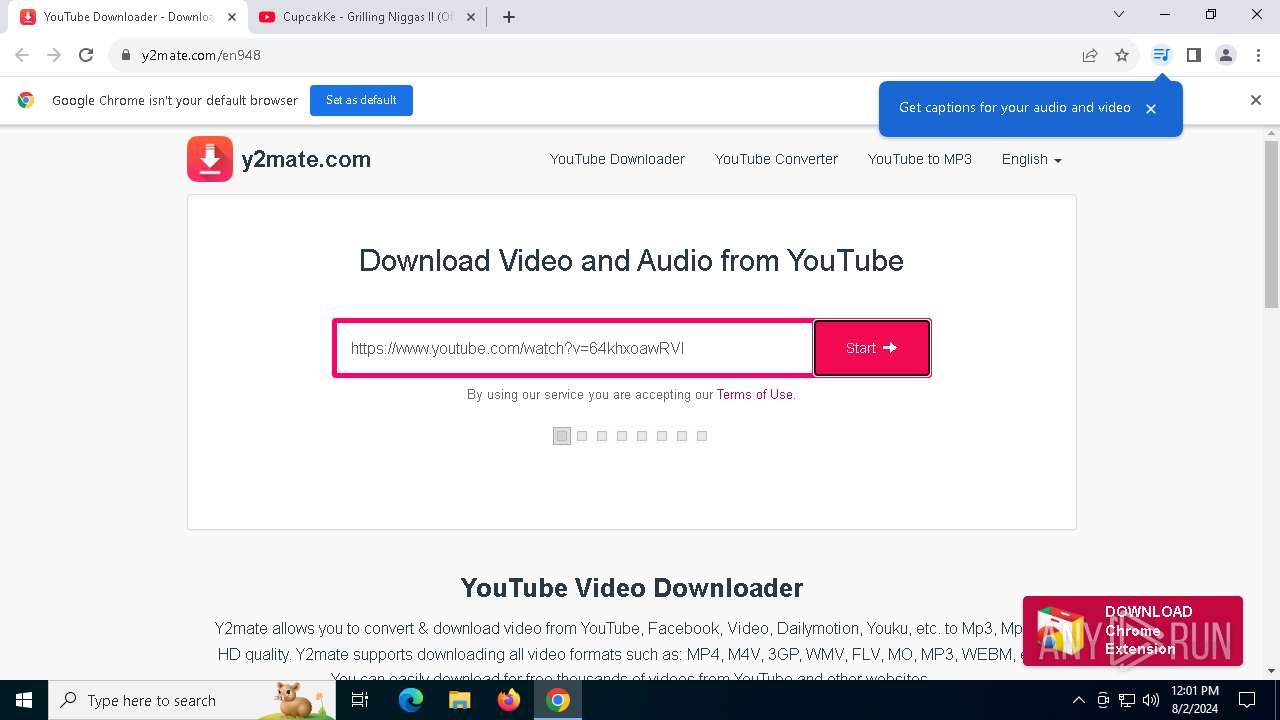Open the clock showing 12:01 PM
The image size is (1280, 720).
pos(1195,700)
